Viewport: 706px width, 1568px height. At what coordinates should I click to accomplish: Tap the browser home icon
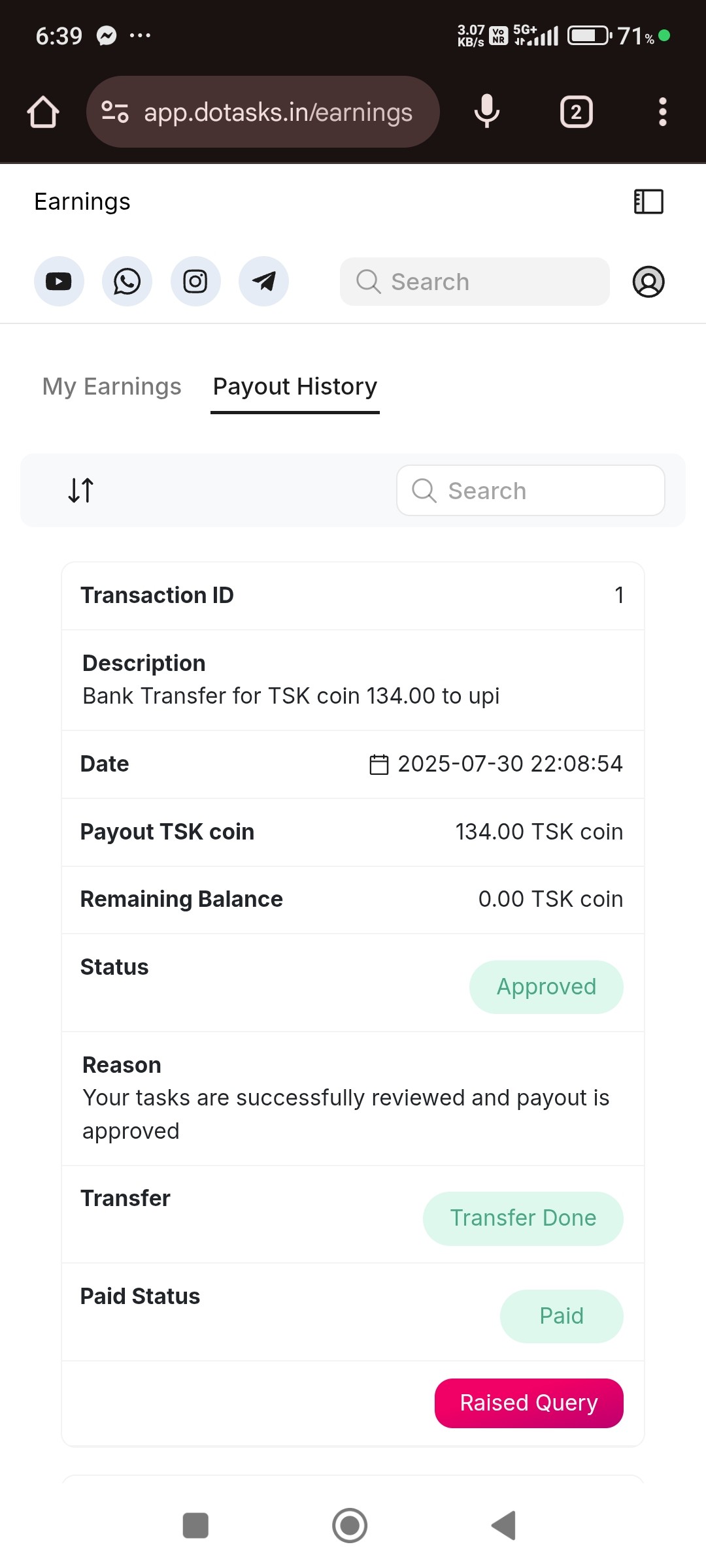click(43, 112)
